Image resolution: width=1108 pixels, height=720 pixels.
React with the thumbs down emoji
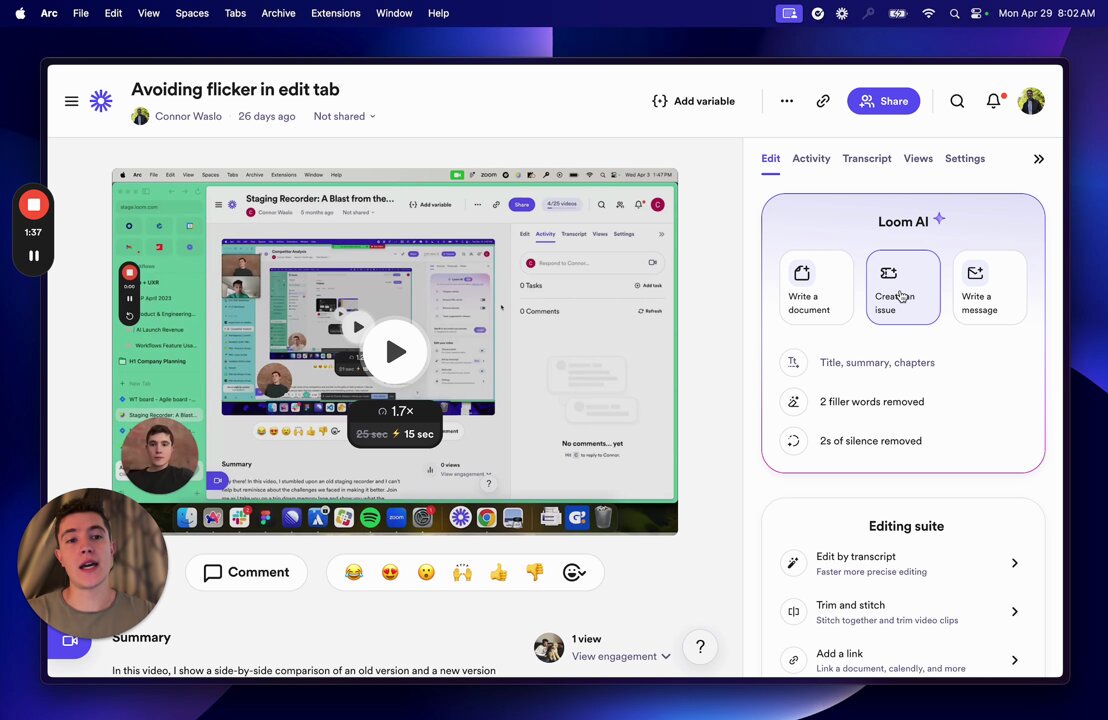tap(535, 572)
